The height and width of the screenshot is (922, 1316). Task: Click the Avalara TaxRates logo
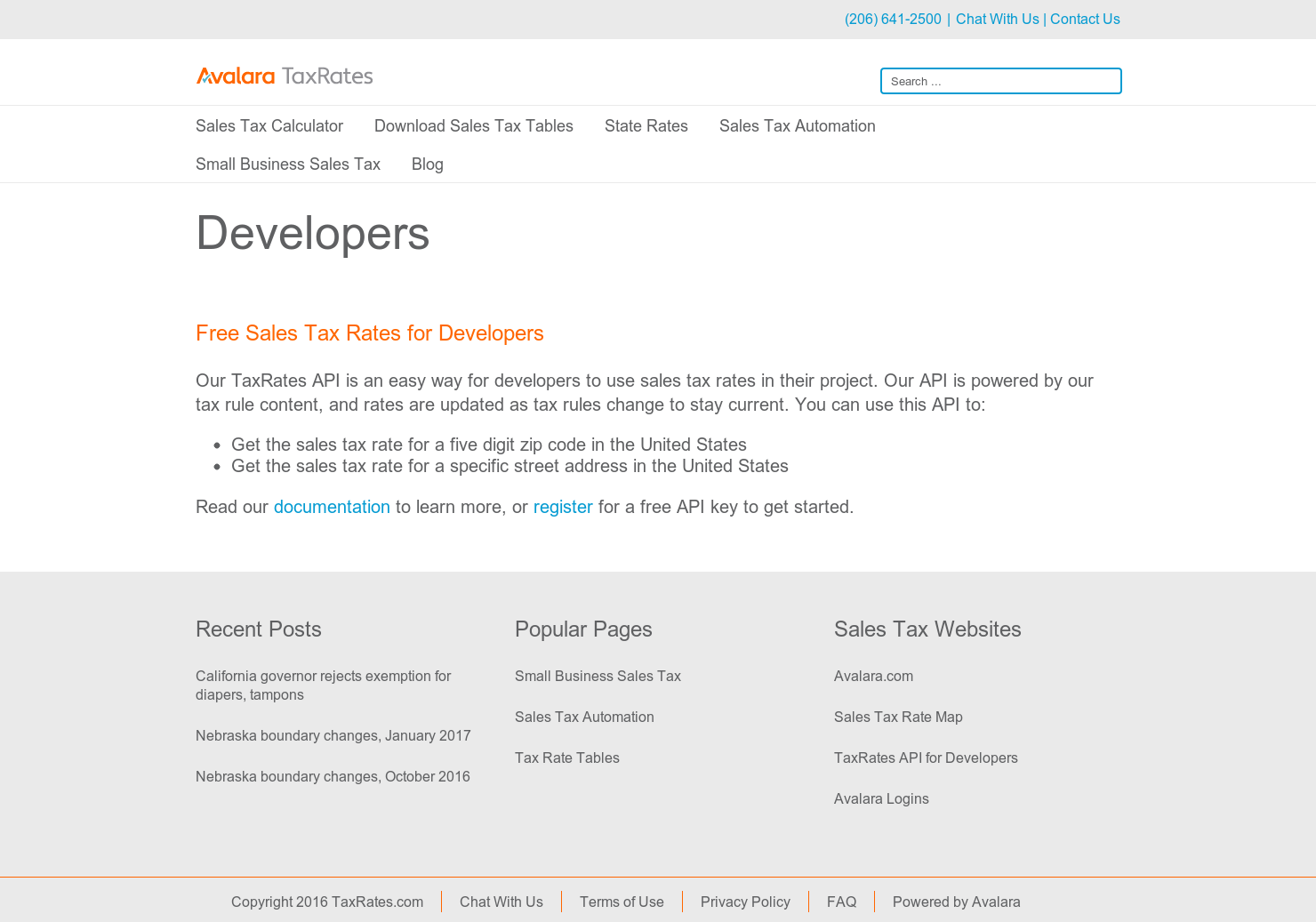(285, 76)
